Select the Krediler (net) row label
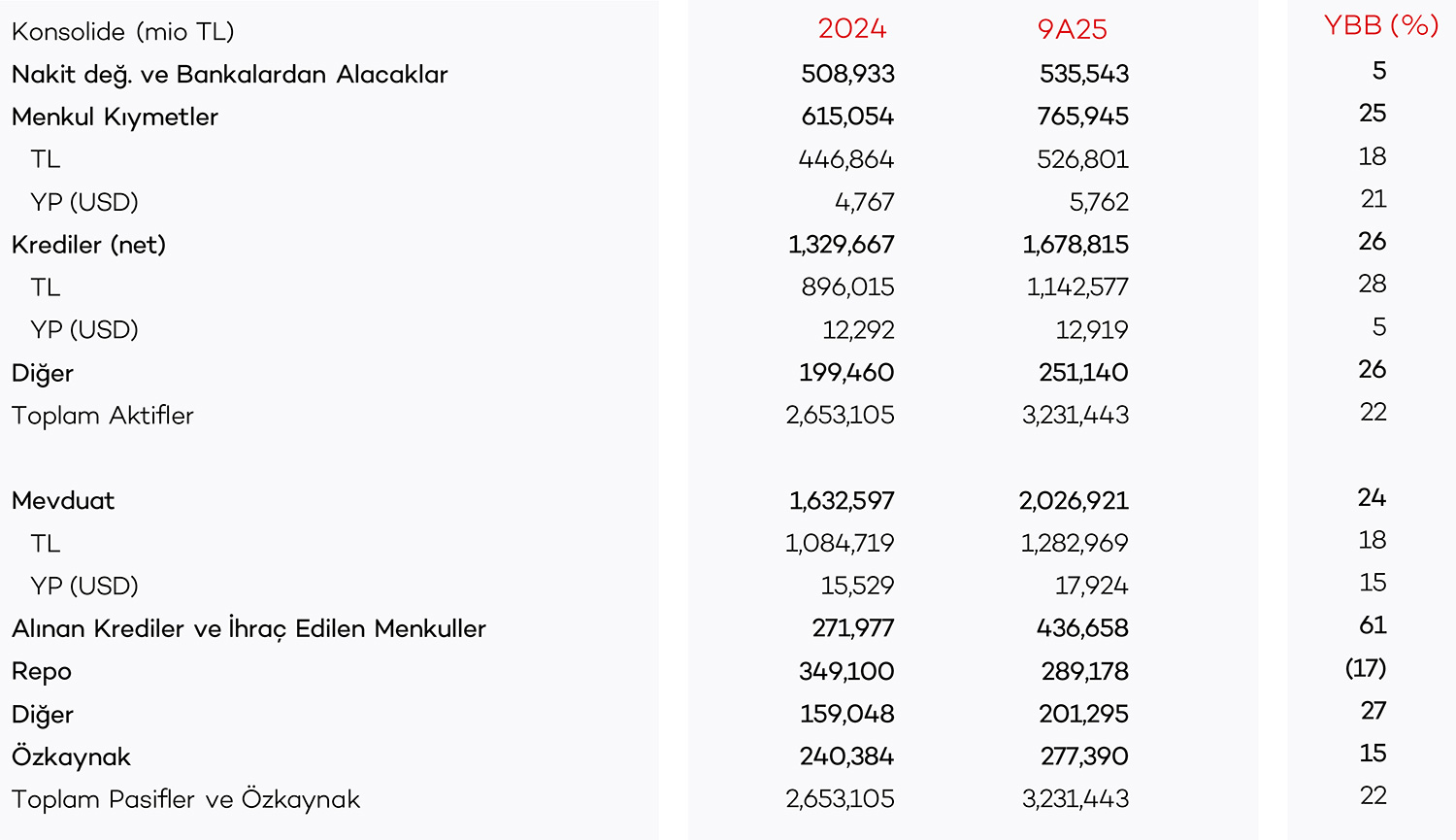The height and width of the screenshot is (840, 1456). [88, 245]
